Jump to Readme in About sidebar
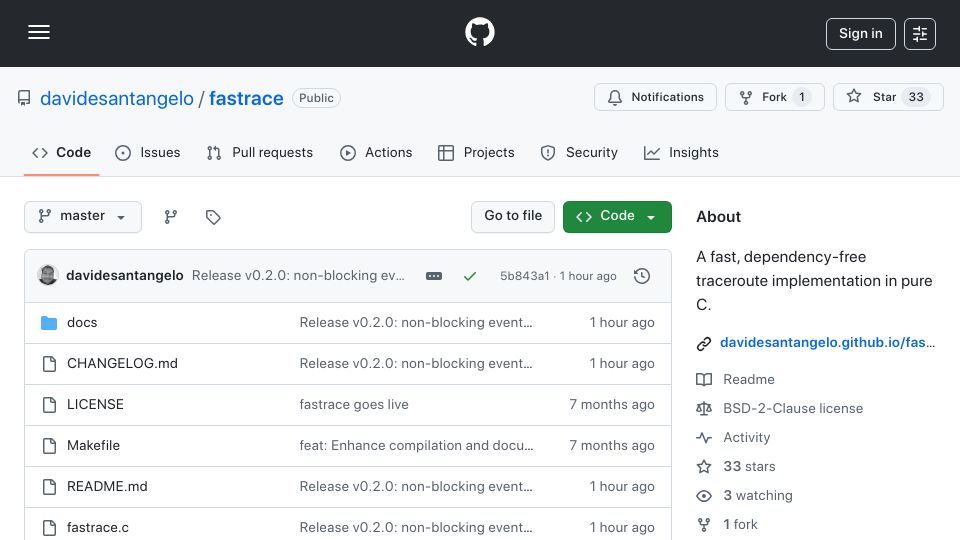 (x=735, y=380)
